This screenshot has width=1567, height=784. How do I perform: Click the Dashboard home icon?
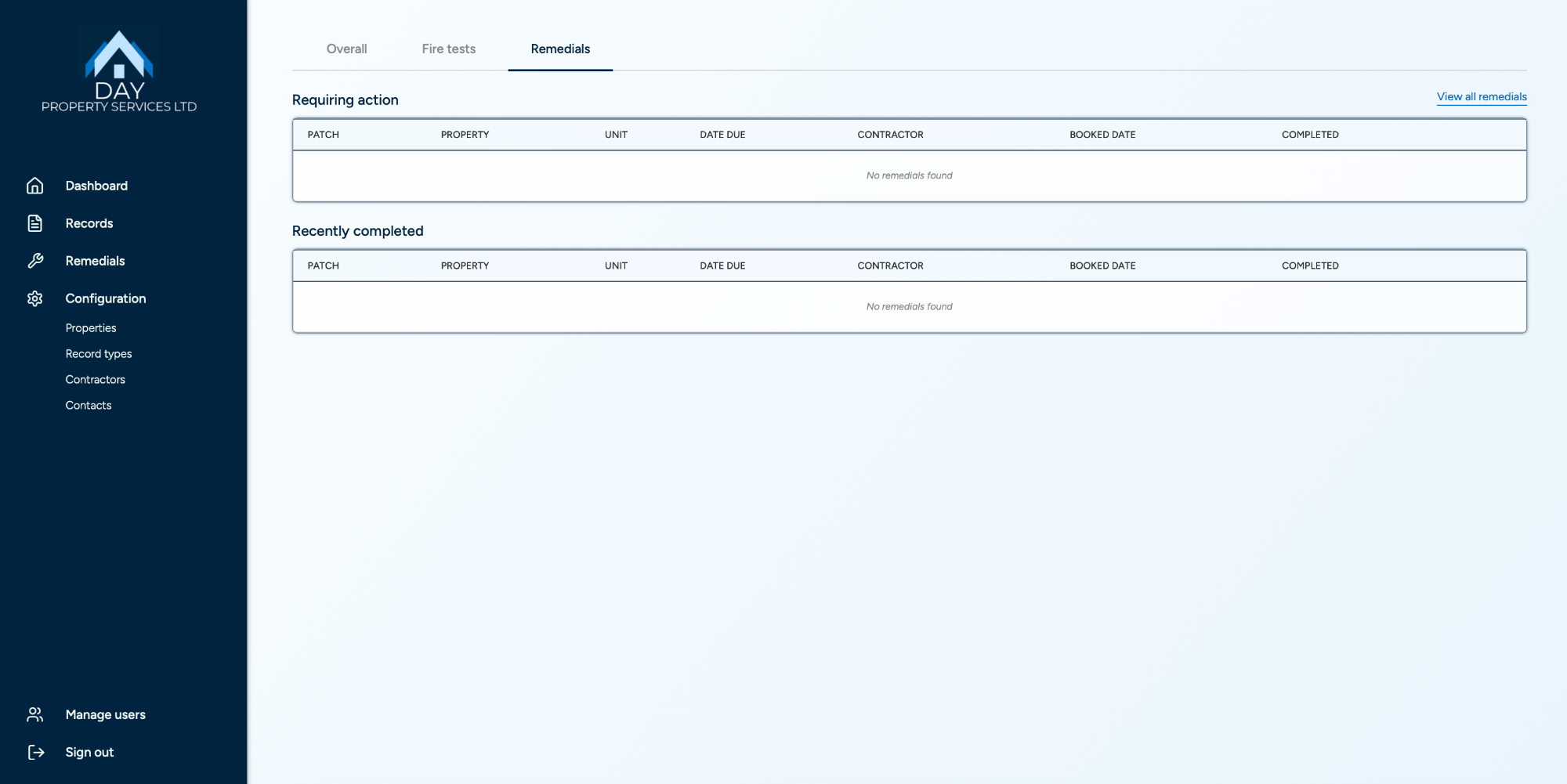click(x=35, y=186)
